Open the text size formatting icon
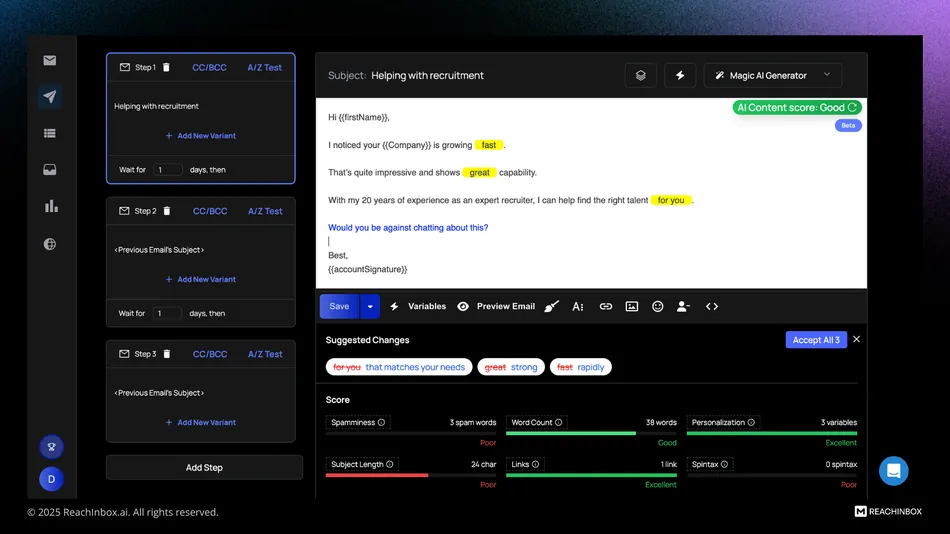Image resolution: width=950 pixels, height=534 pixels. pos(578,307)
